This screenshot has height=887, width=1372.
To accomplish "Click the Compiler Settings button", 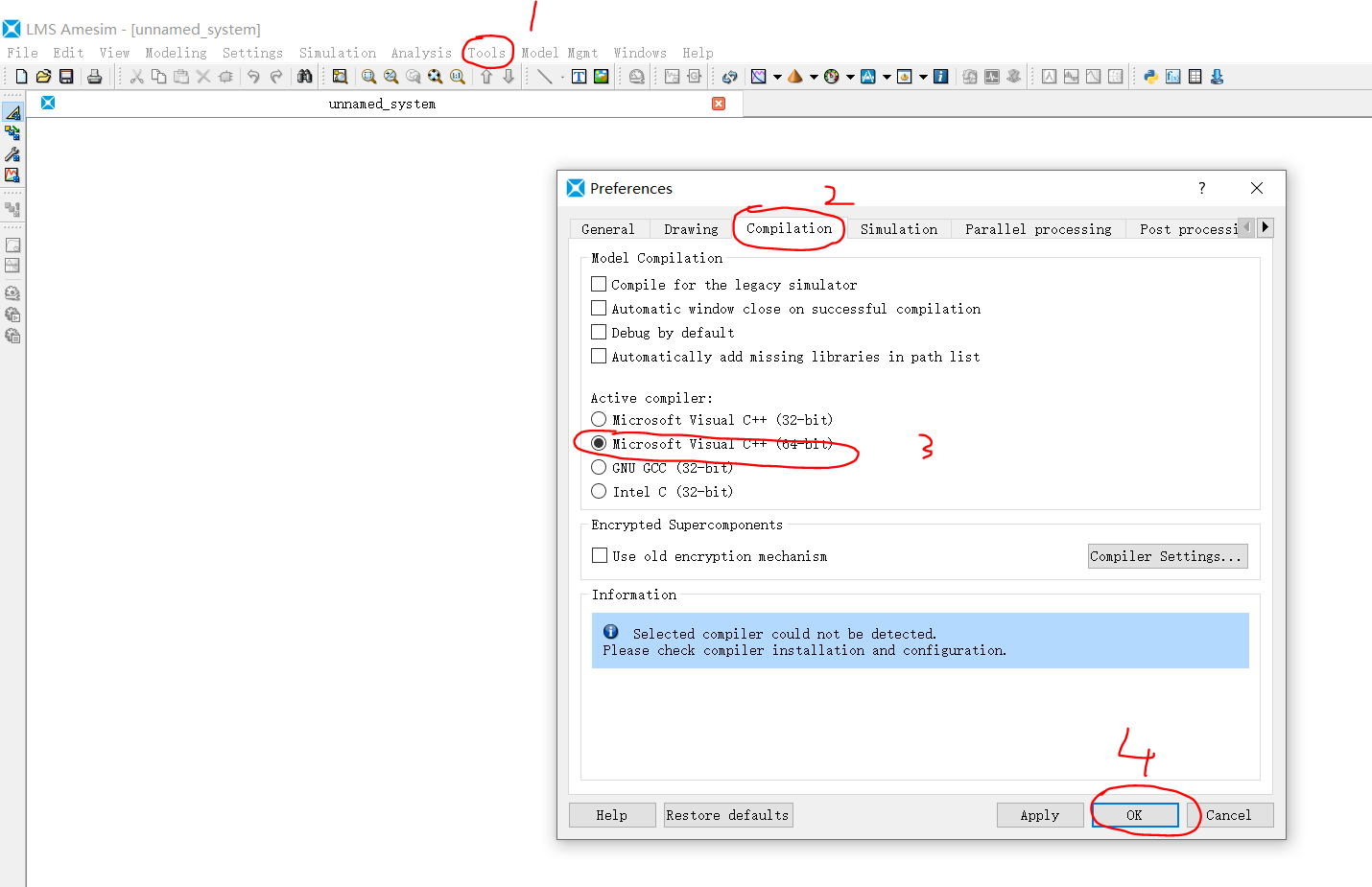I will point(1167,556).
